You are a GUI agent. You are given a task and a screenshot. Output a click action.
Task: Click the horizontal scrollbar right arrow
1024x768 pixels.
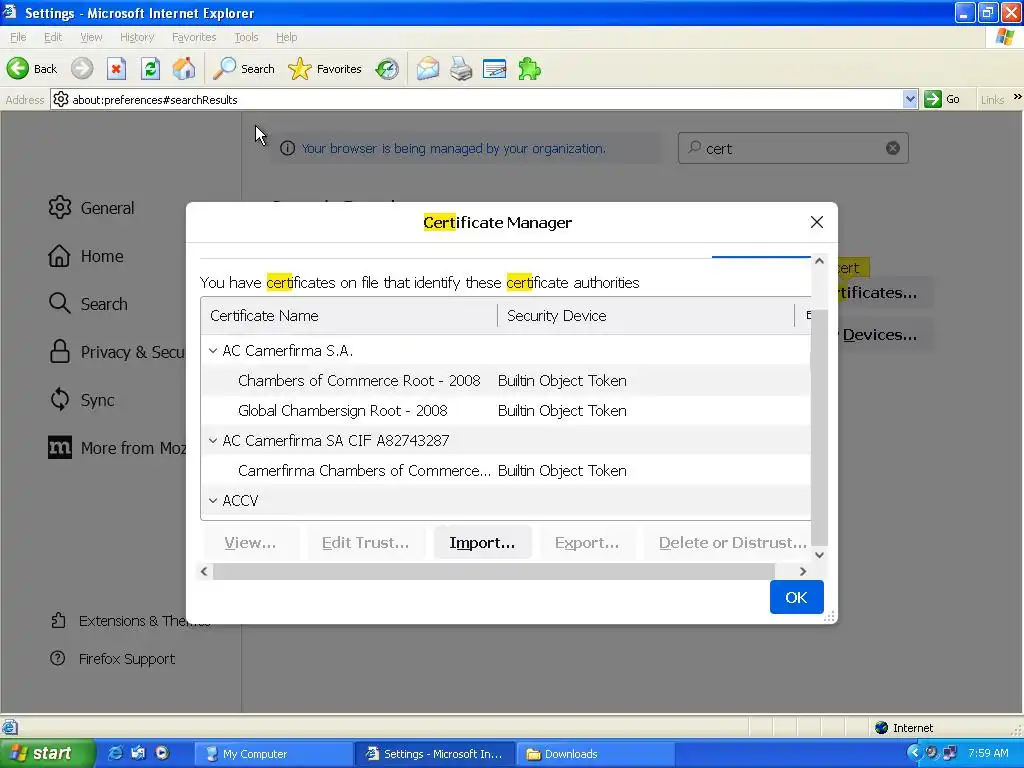click(803, 571)
